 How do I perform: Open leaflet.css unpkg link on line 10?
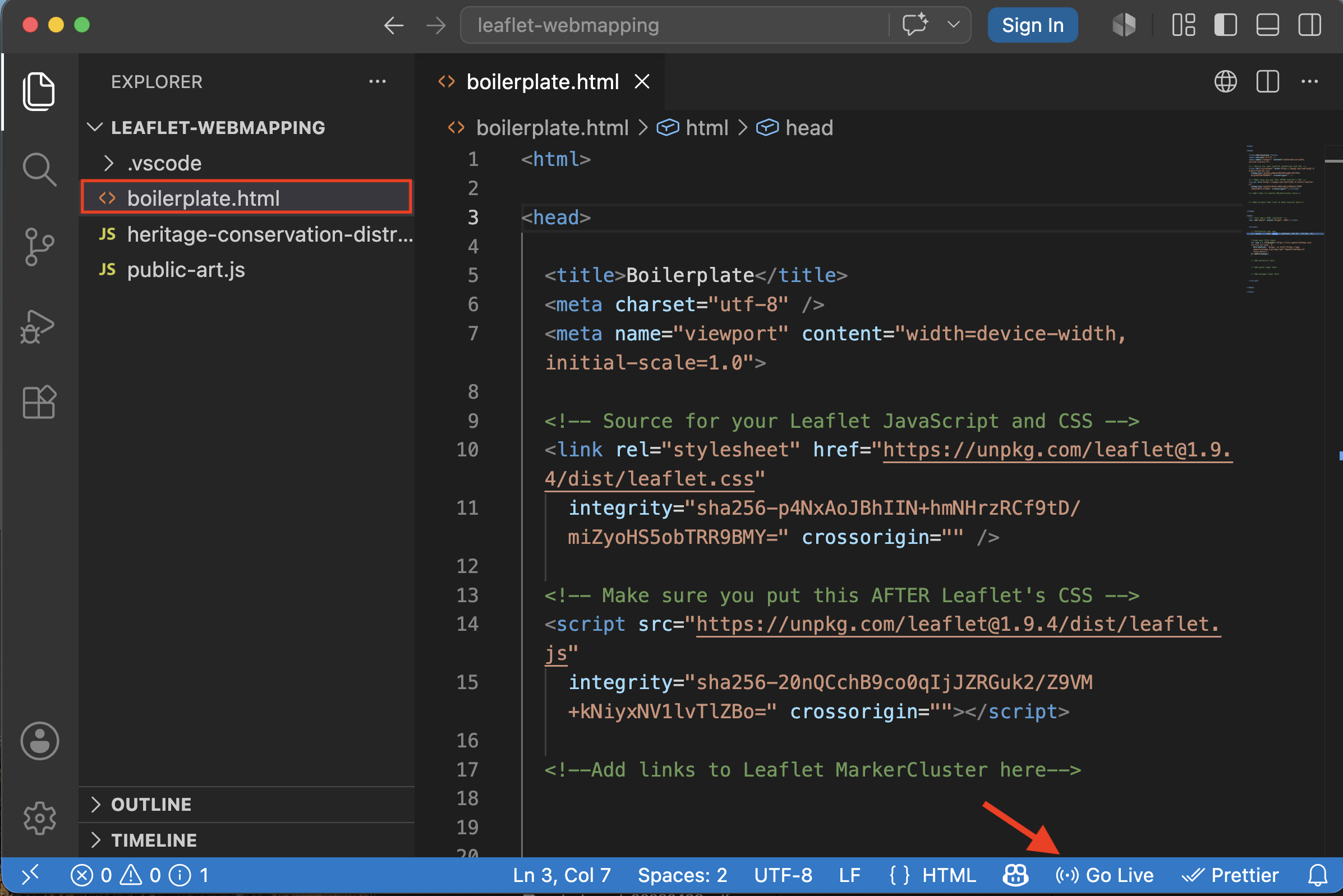(1057, 450)
